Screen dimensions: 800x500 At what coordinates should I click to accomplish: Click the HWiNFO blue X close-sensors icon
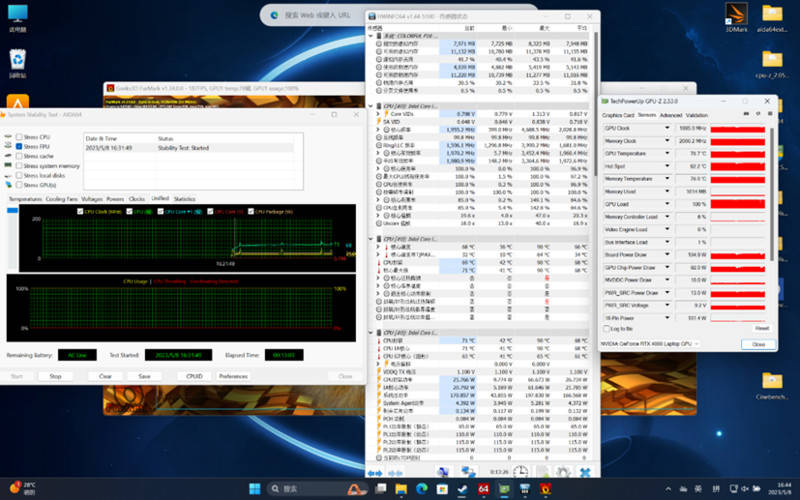tap(586, 471)
